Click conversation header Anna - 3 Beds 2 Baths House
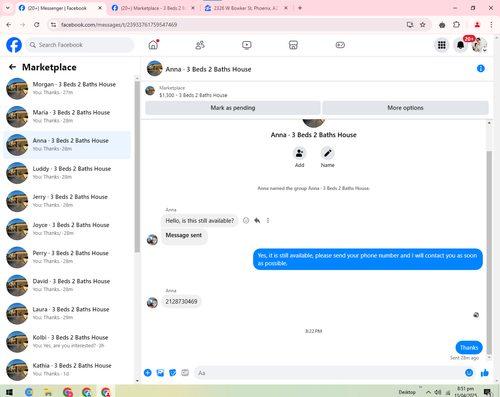This screenshot has height=397, width=500. (x=208, y=69)
